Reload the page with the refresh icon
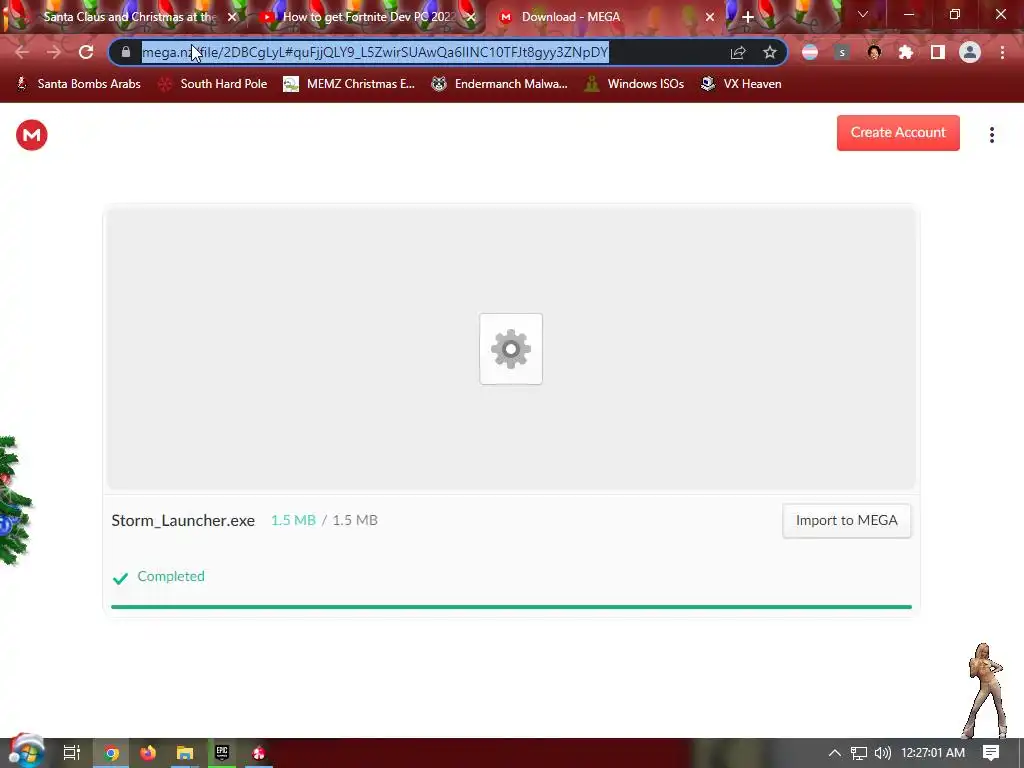Image resolution: width=1024 pixels, height=768 pixels. pyautogui.click(x=86, y=52)
